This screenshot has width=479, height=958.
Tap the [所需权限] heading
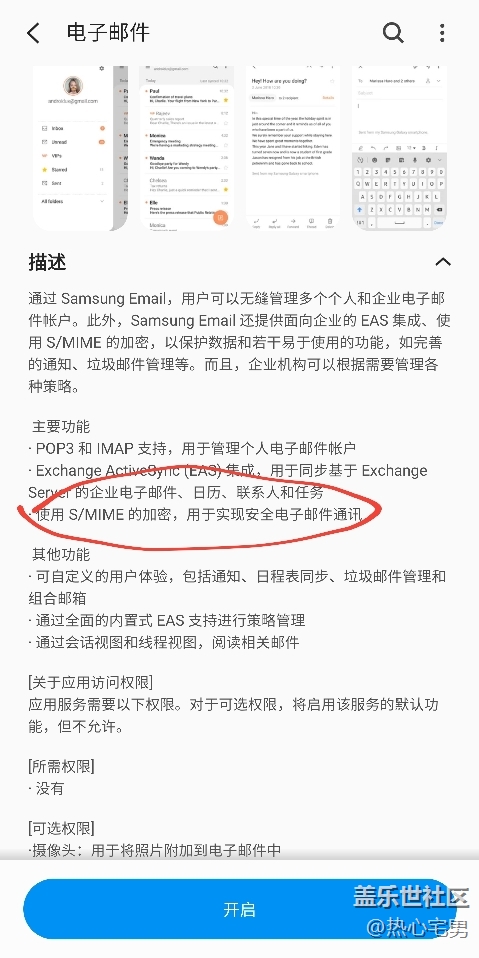[x=61, y=766]
